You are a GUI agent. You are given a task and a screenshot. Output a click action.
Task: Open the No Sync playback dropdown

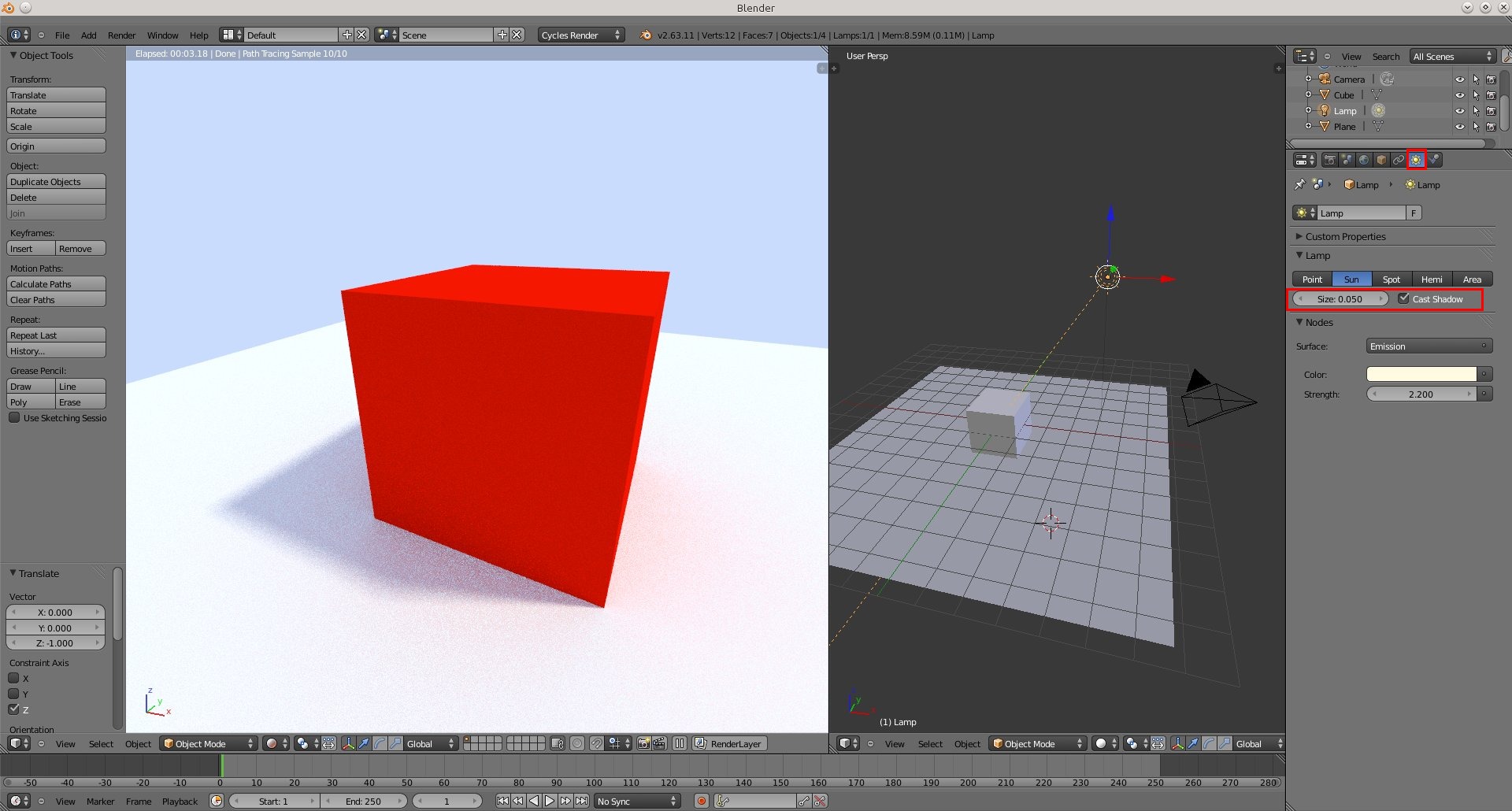point(637,801)
